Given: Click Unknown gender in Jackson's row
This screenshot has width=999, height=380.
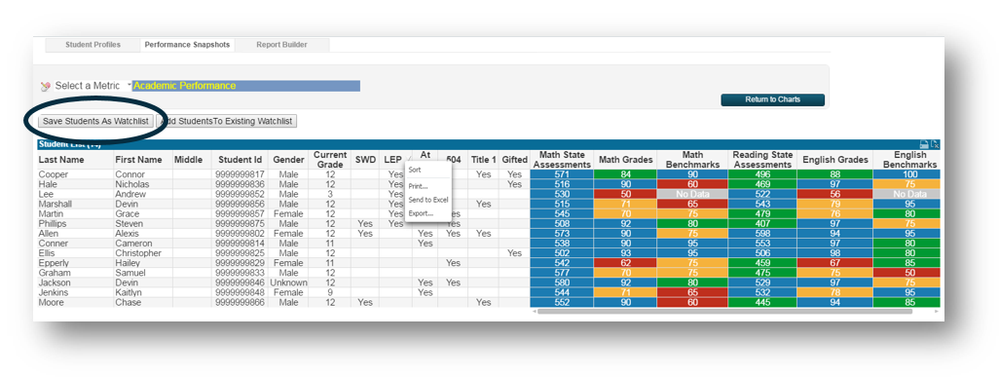Looking at the screenshot, I should (289, 282).
